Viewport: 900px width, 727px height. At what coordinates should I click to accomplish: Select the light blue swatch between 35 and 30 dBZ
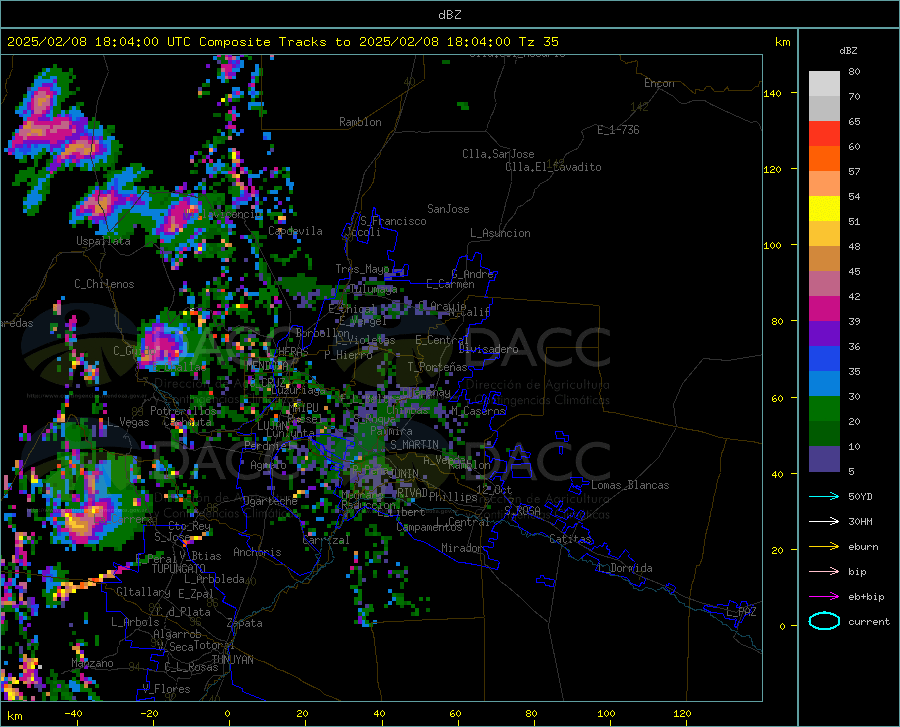click(824, 384)
